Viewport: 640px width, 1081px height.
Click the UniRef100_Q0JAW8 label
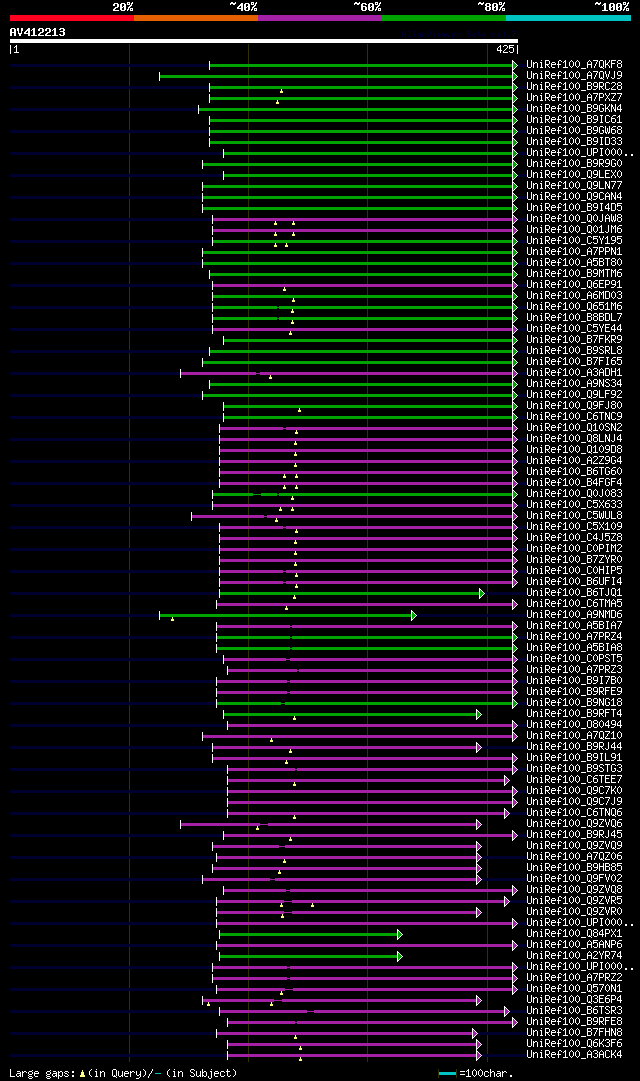(574, 219)
